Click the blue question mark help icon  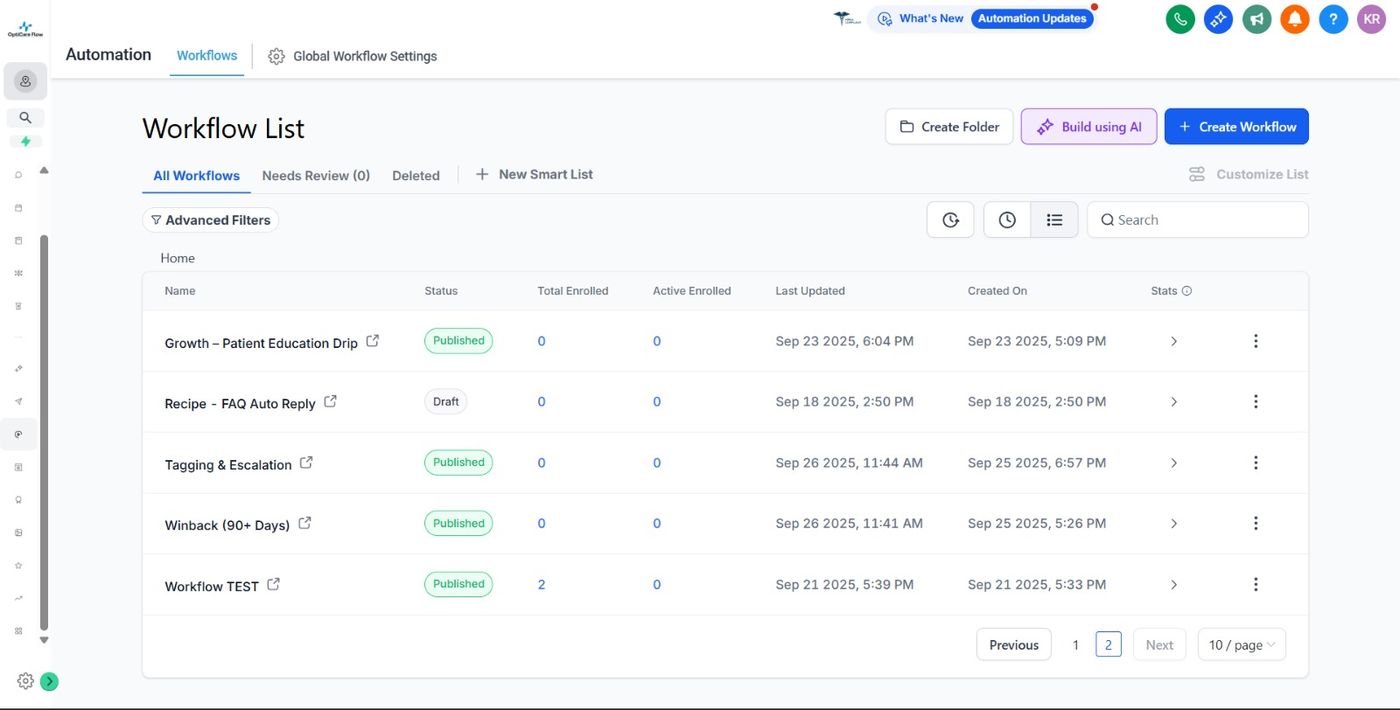click(1333, 19)
